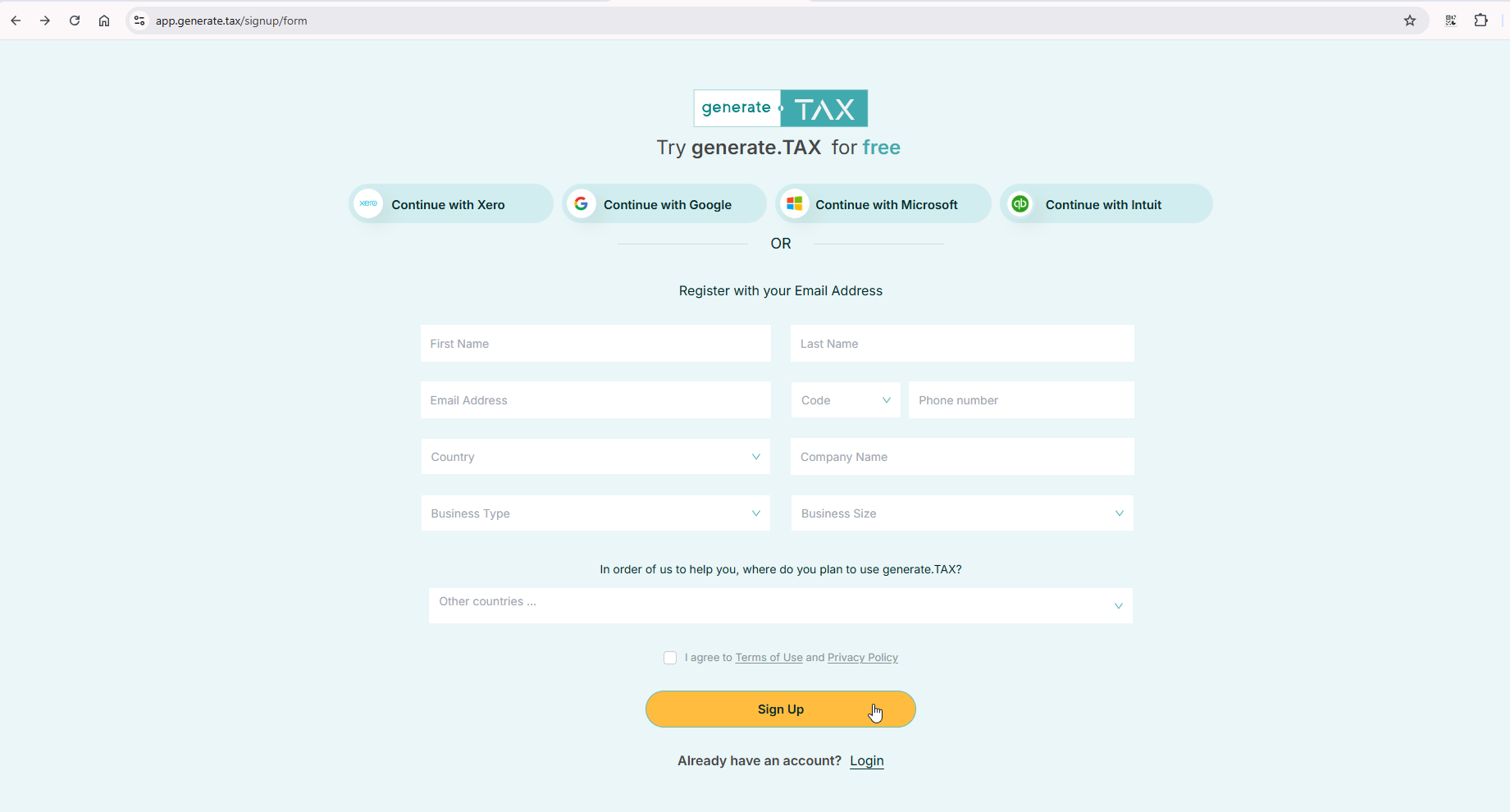The height and width of the screenshot is (812, 1510).
Task: Focus the Email Address input field
Action: click(x=595, y=400)
